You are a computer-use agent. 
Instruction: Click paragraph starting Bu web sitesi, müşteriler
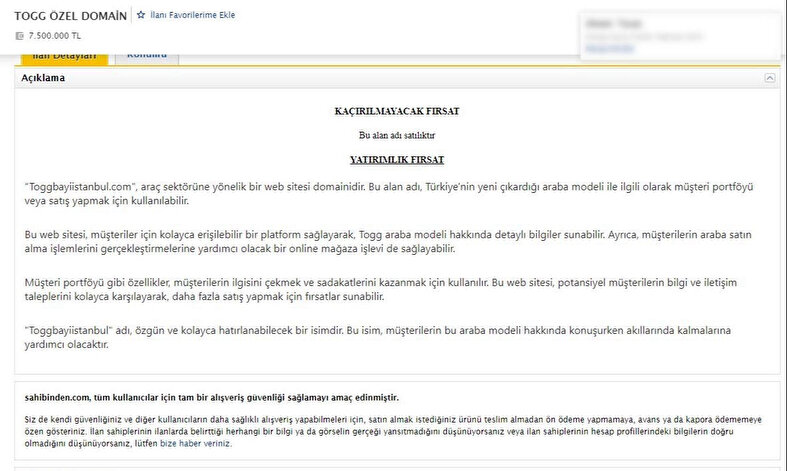[x=388, y=242]
